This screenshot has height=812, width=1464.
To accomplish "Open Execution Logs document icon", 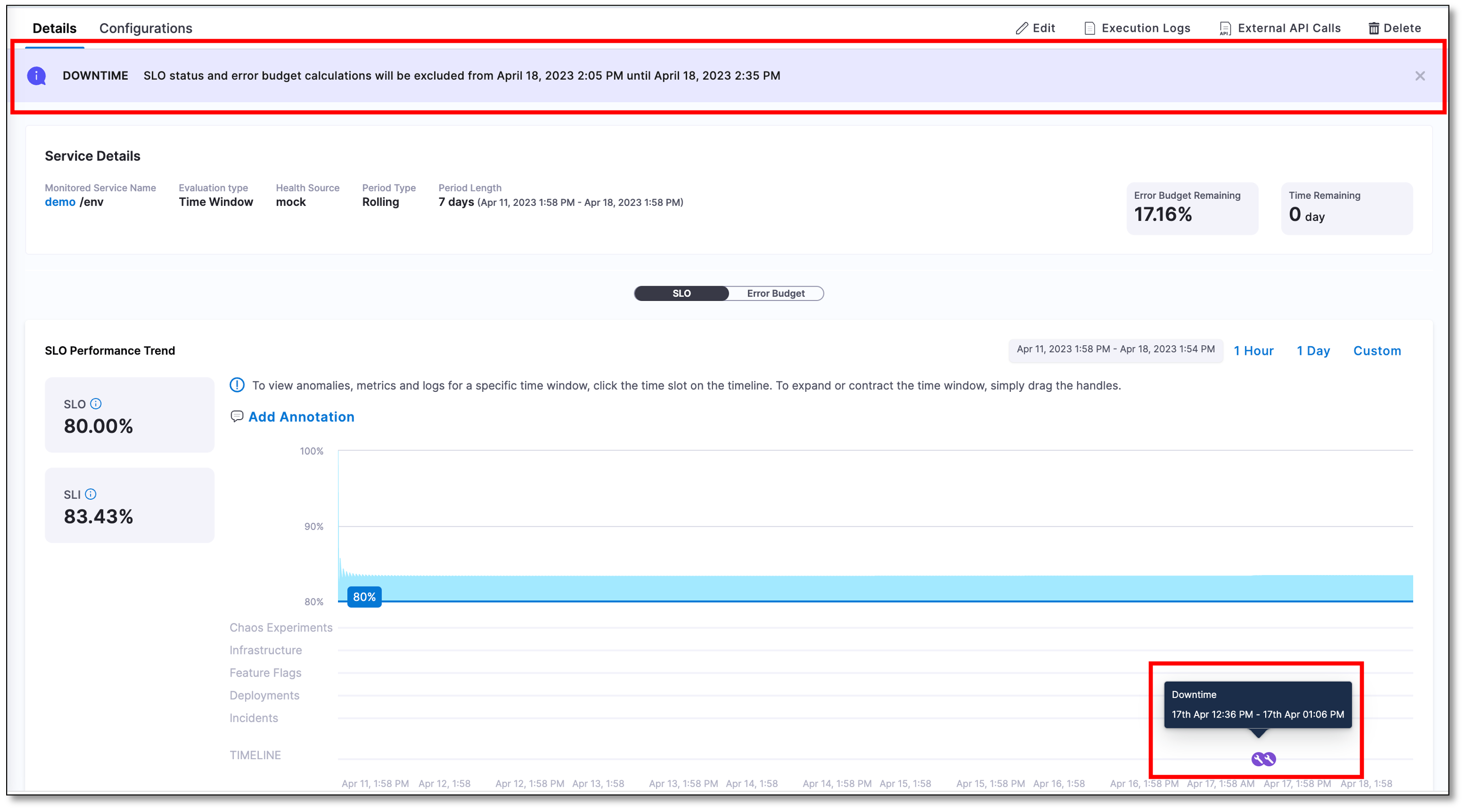I will [1089, 28].
